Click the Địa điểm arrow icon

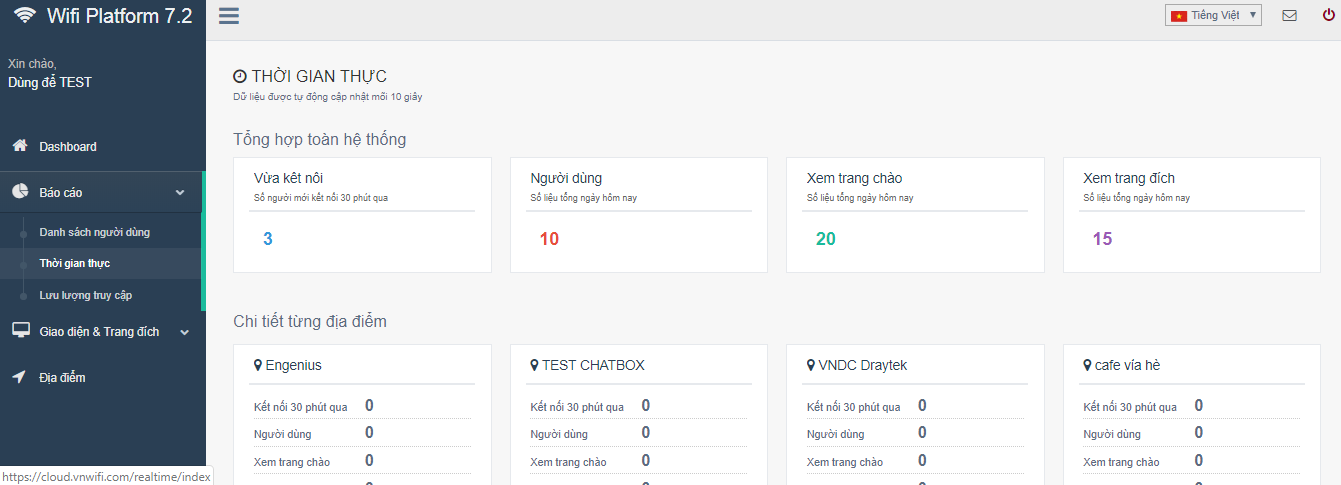click(x=19, y=377)
